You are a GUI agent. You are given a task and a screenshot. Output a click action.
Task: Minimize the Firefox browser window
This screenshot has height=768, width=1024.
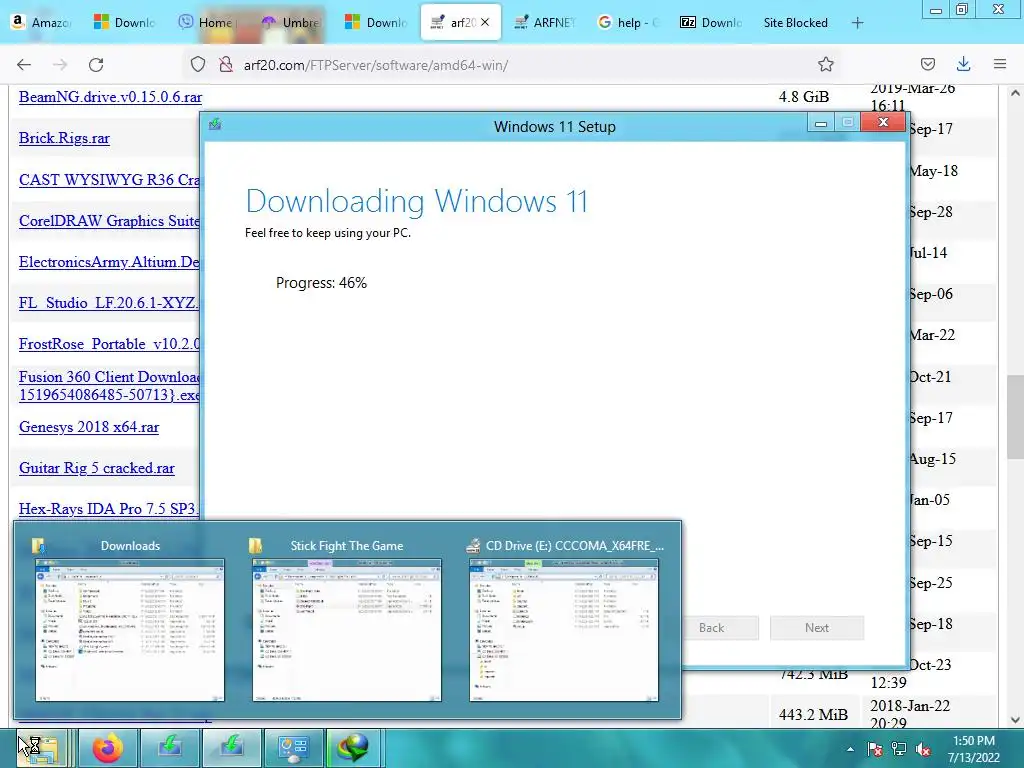[x=936, y=10]
